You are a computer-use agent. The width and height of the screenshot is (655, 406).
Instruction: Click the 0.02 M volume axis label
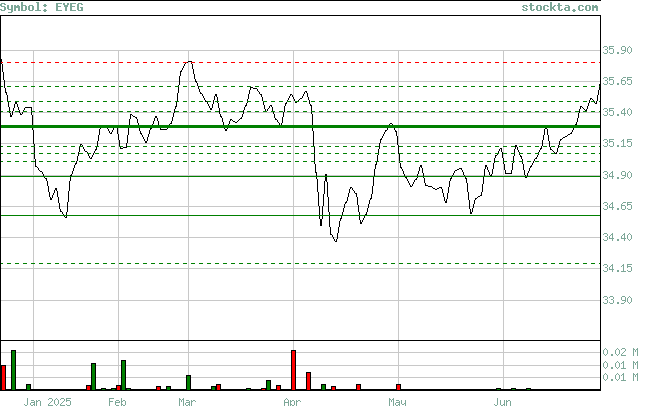pos(620,352)
